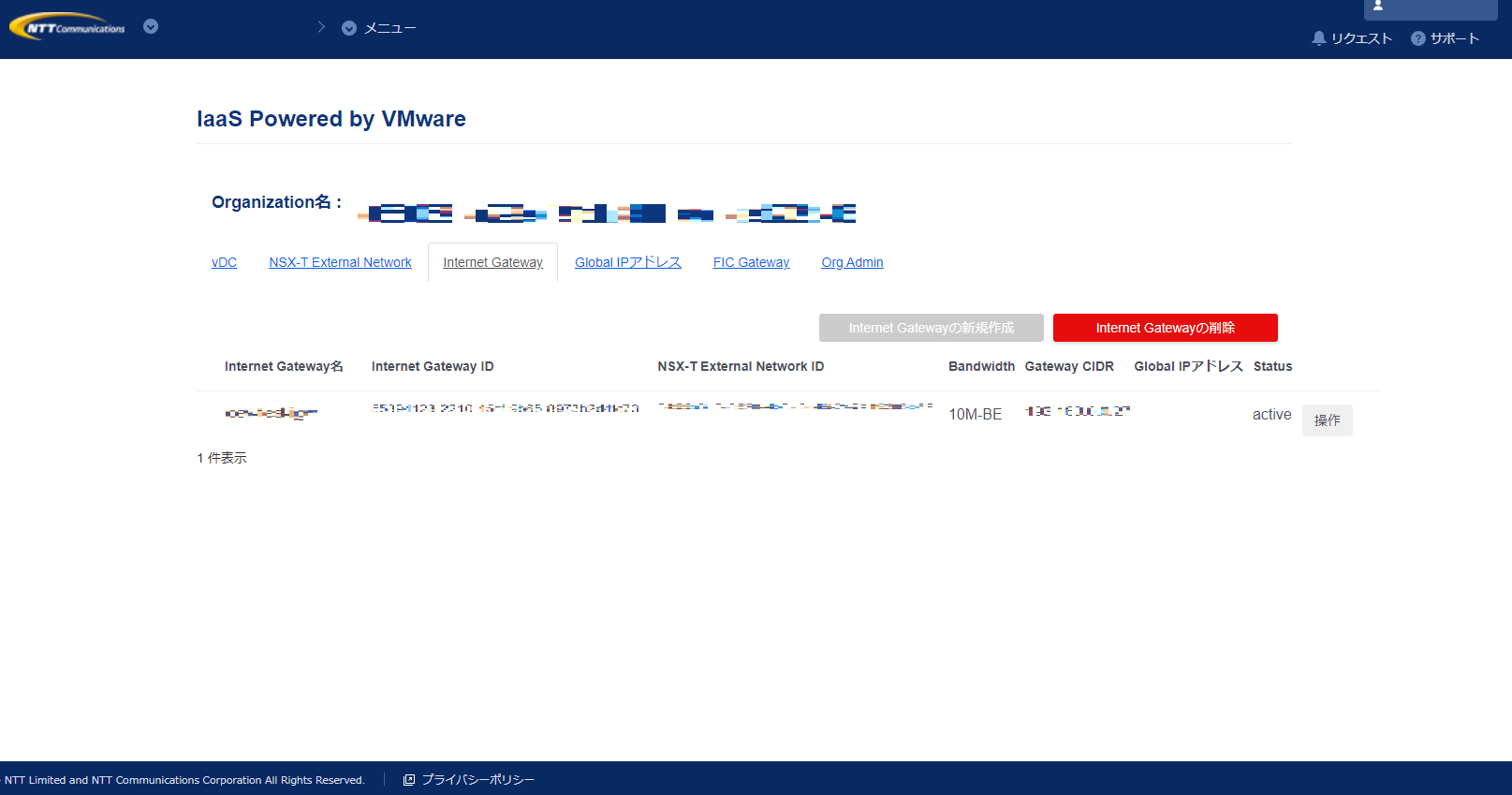Open the Global IPアドレス tab
The width and height of the screenshot is (1512, 795).
[628, 262]
